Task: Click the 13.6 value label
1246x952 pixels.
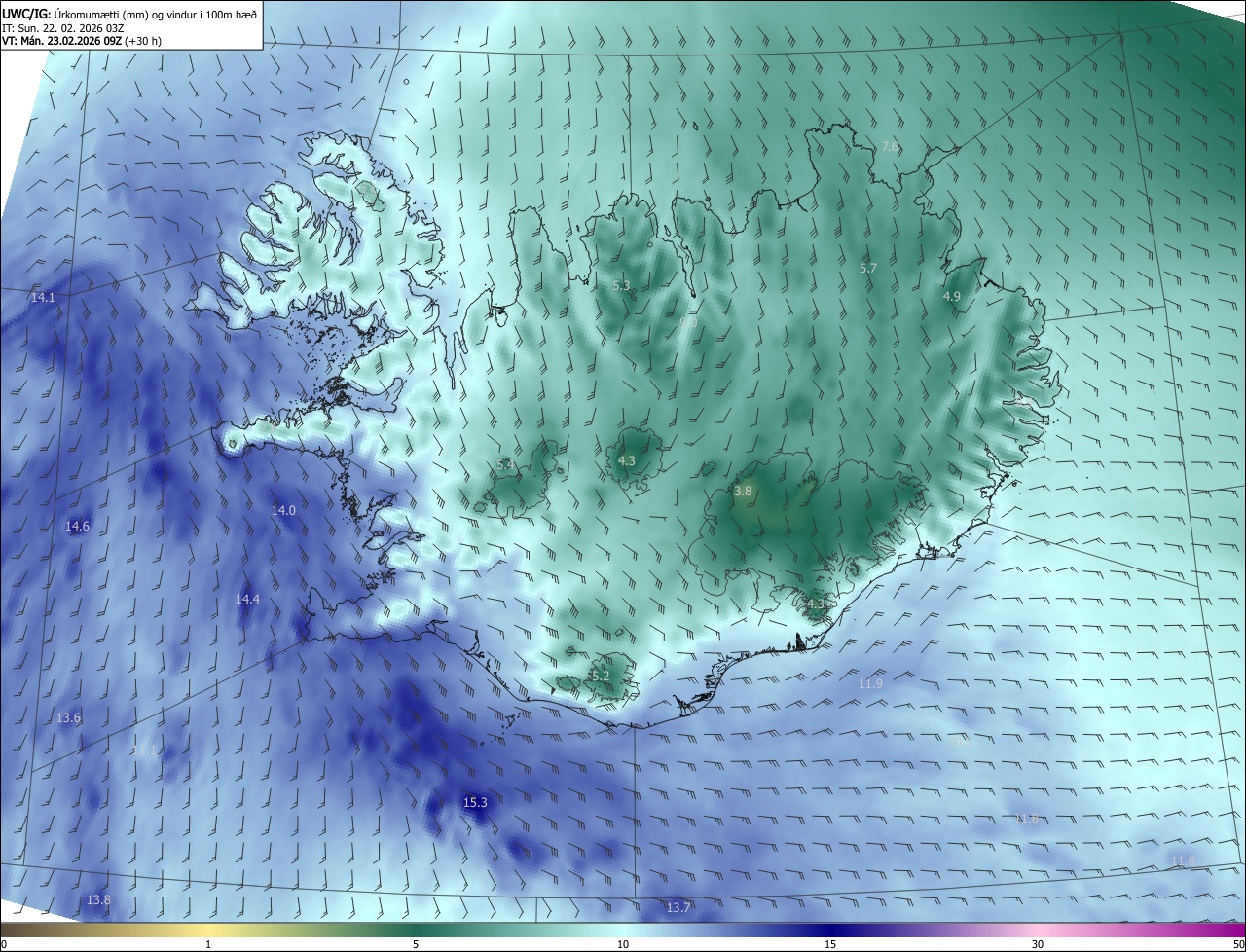Action: 68,717
